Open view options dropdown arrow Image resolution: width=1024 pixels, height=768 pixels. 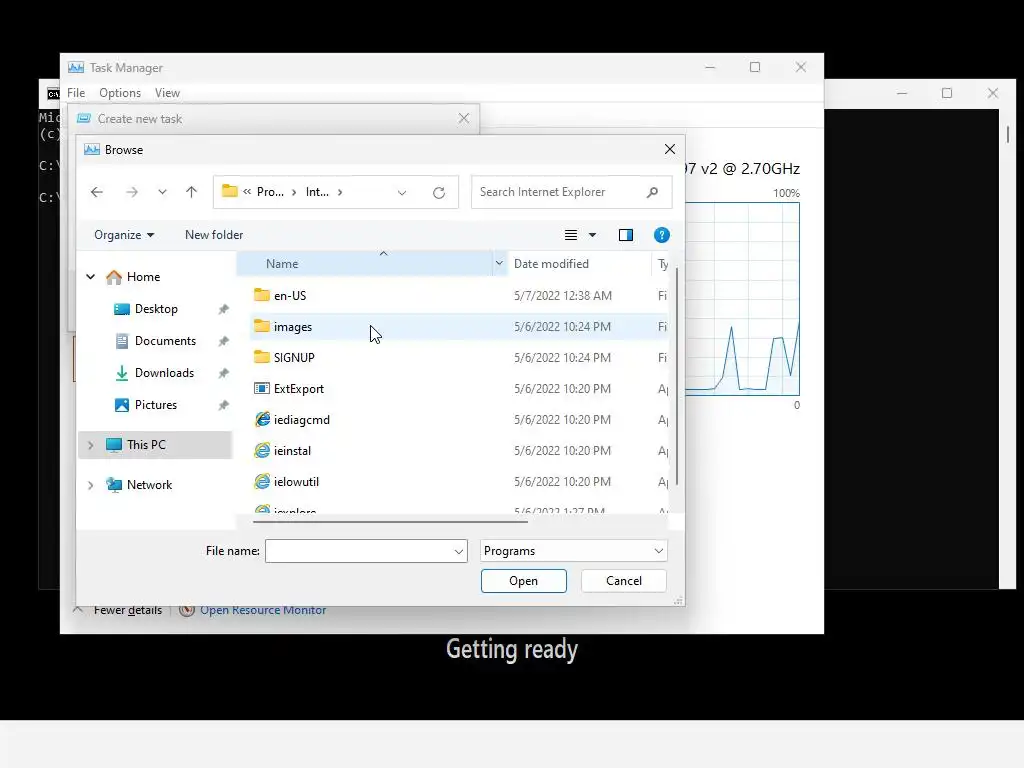pos(592,235)
